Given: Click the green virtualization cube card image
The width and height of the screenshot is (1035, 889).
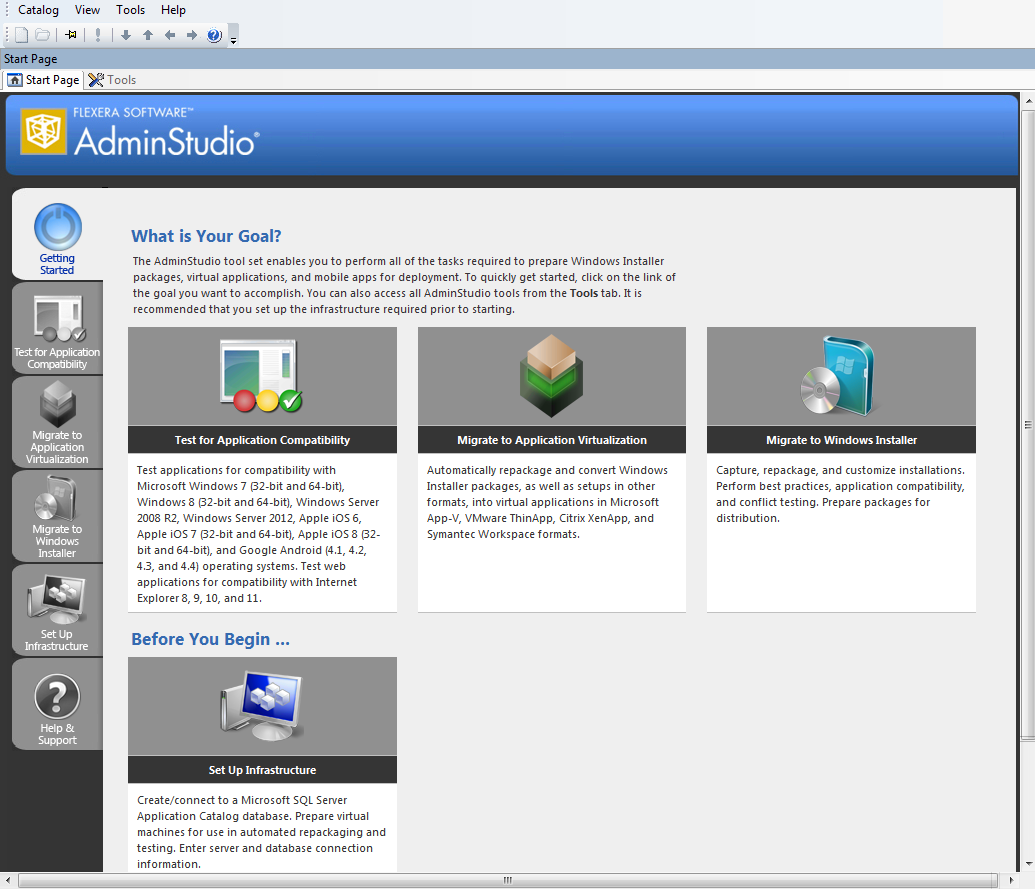Looking at the screenshot, I should [552, 376].
